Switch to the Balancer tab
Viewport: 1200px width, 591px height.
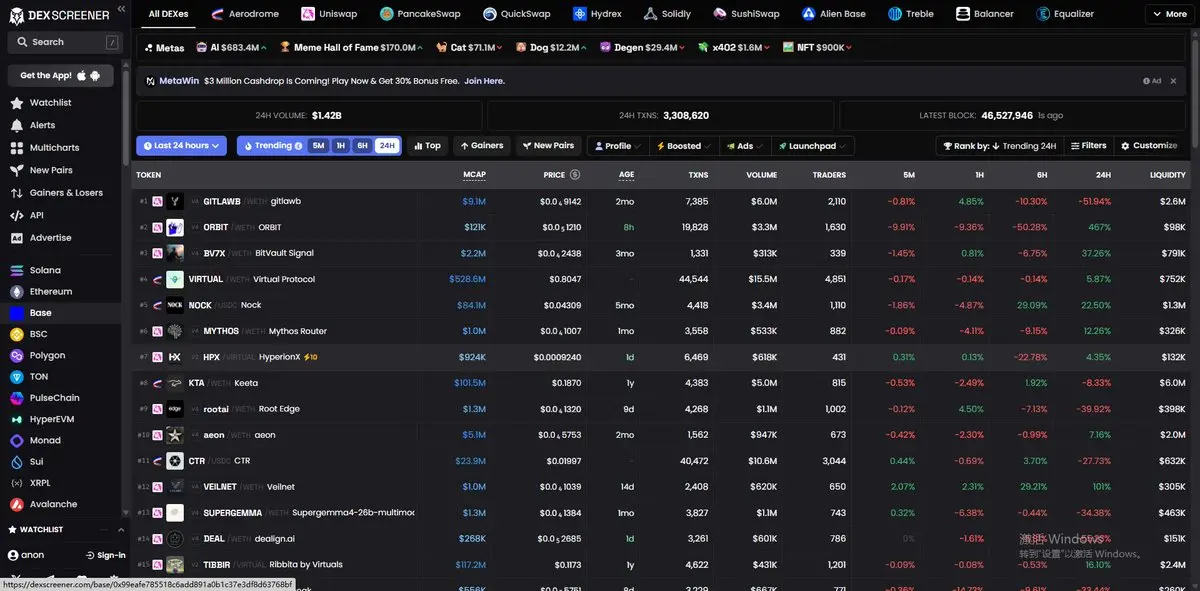pos(985,14)
